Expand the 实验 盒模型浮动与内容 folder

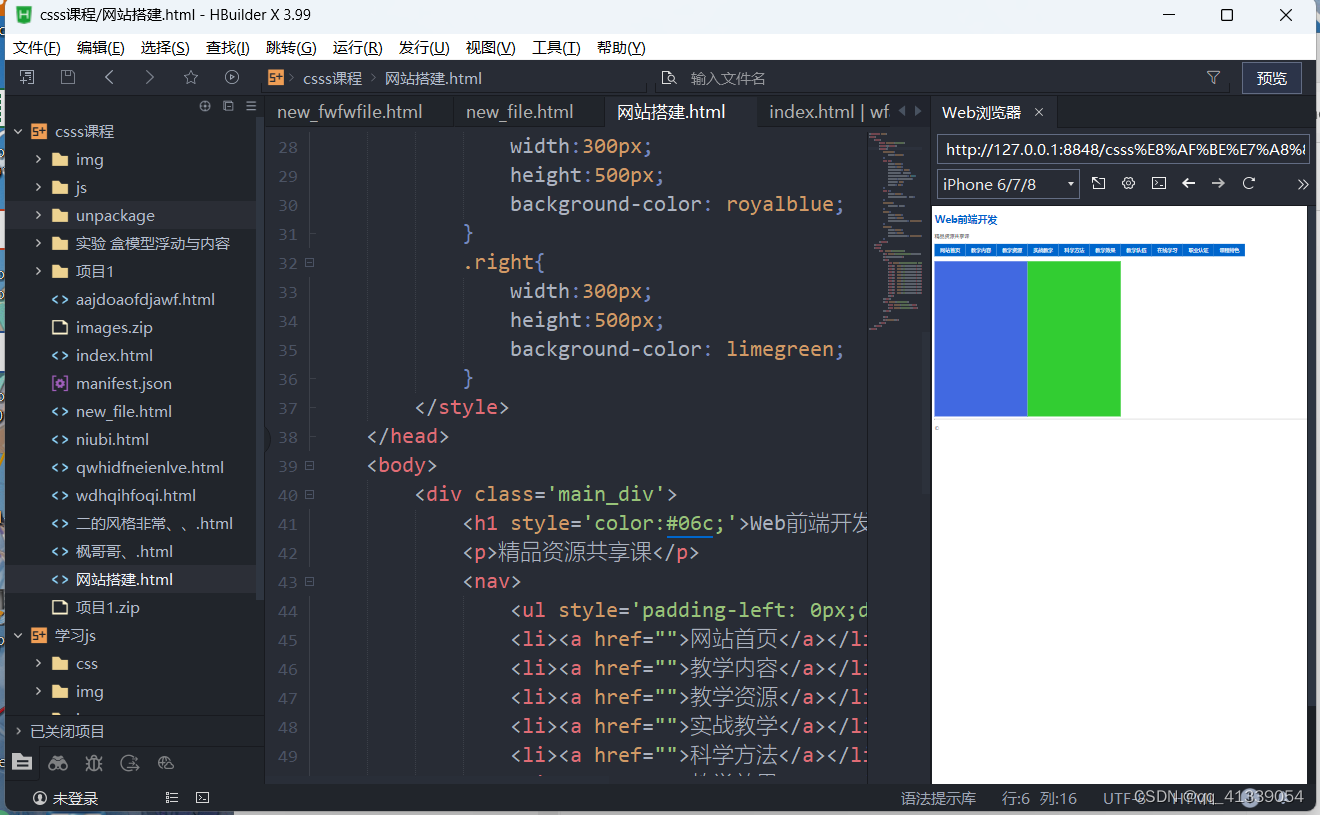click(x=38, y=244)
